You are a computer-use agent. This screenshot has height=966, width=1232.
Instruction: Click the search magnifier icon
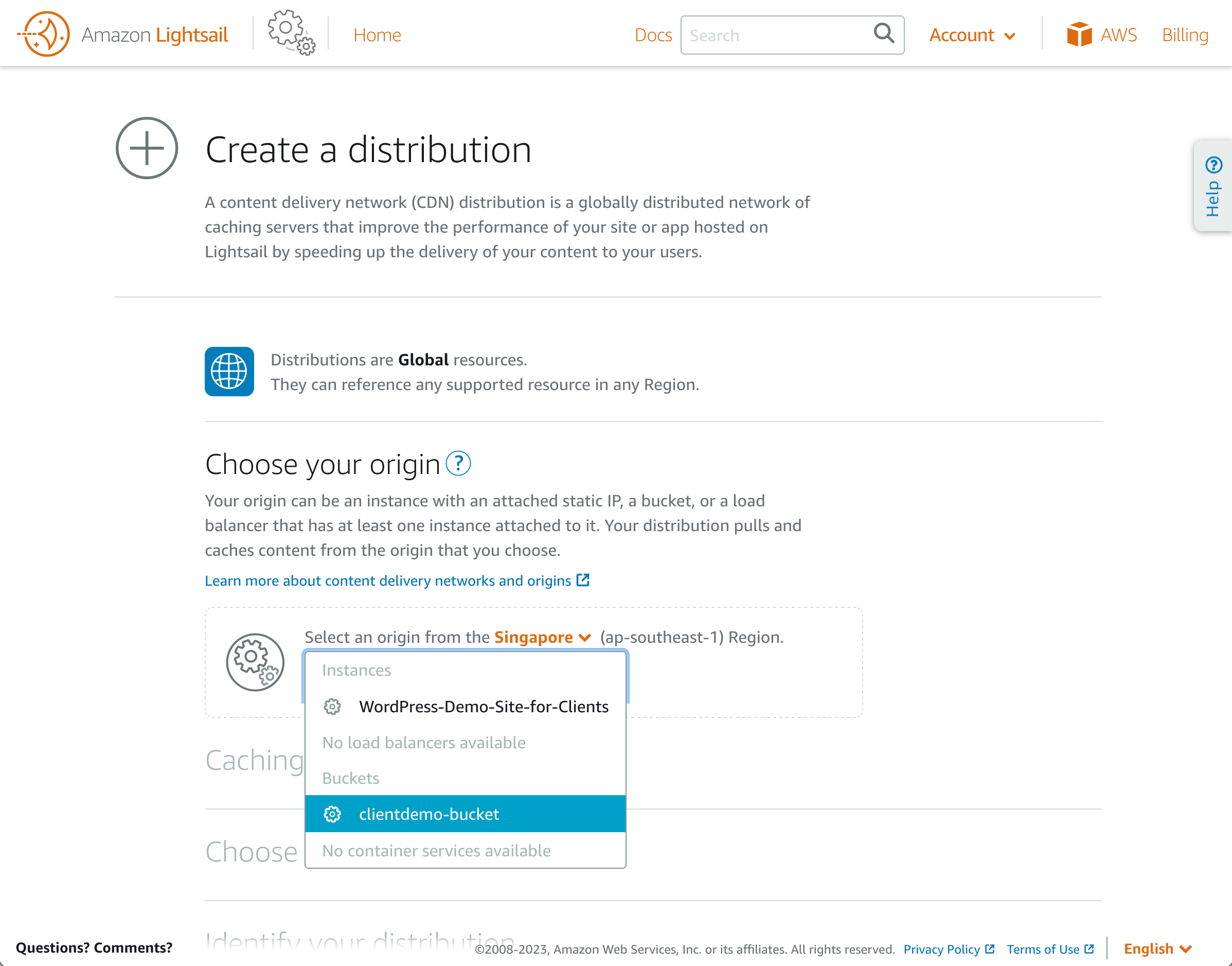[x=883, y=34]
